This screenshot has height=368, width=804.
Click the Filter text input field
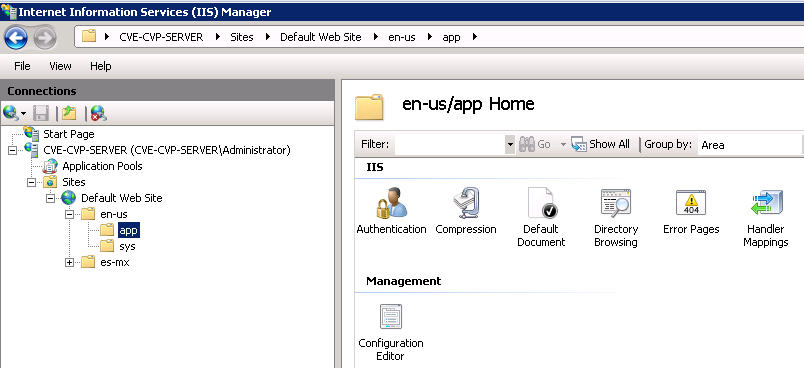coord(450,145)
